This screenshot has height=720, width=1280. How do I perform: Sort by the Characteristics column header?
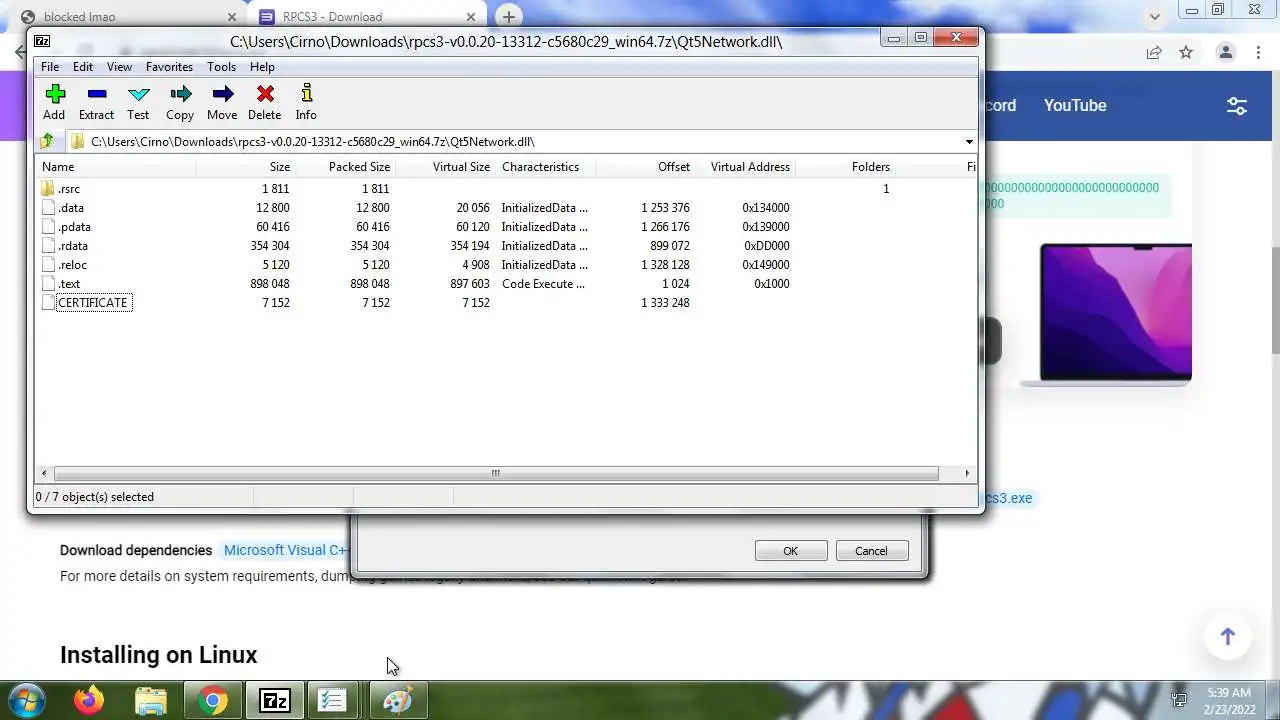click(546, 167)
